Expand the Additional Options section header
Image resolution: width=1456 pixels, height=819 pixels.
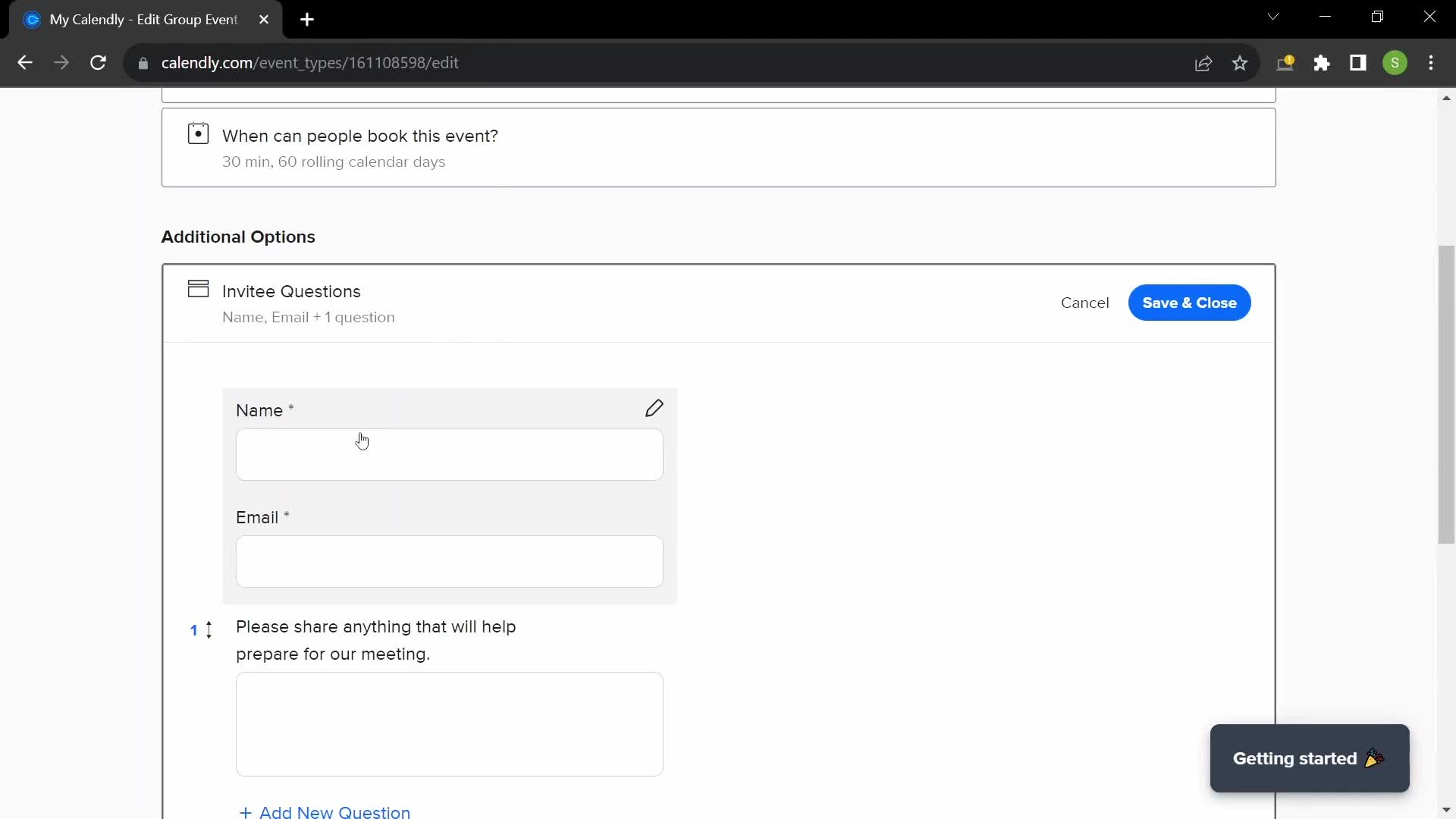[238, 236]
